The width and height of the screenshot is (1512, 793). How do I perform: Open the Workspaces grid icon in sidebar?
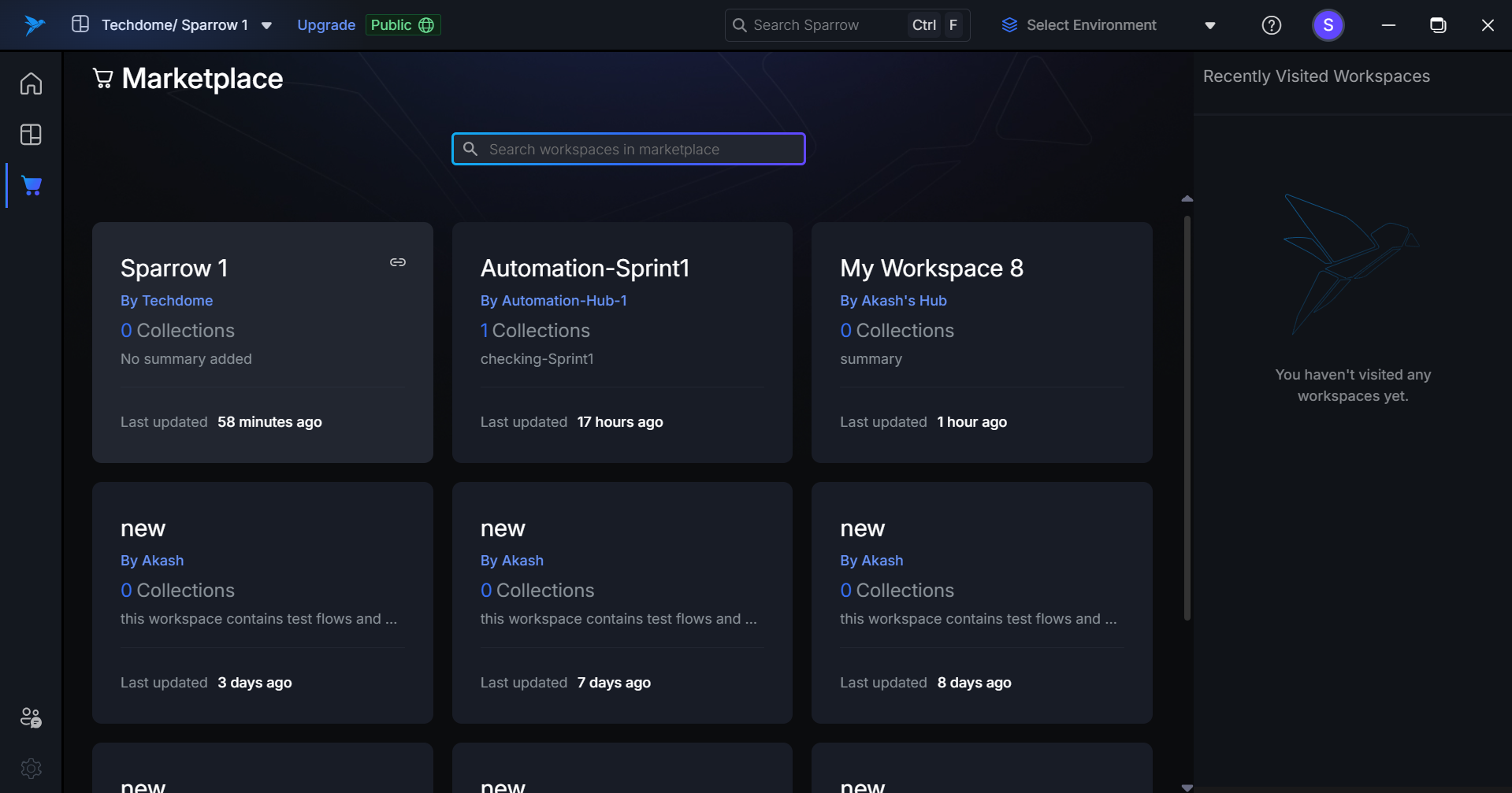tap(31, 135)
